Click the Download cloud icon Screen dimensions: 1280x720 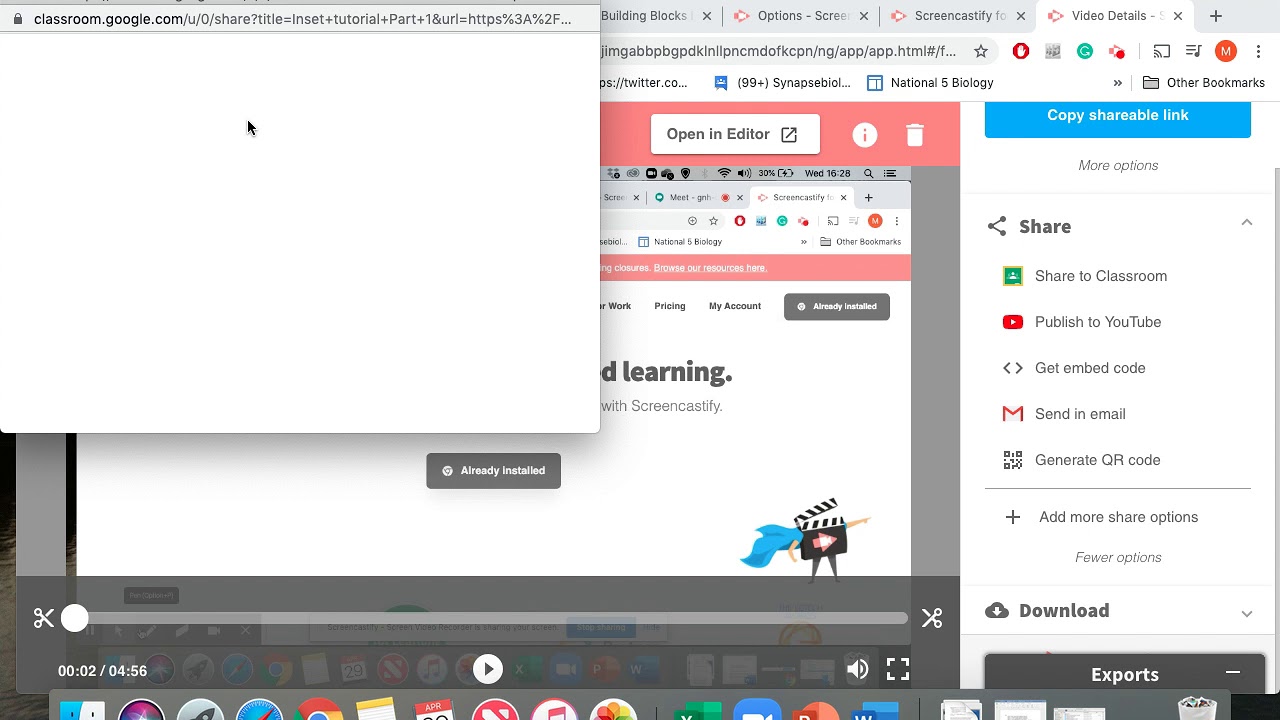(997, 610)
